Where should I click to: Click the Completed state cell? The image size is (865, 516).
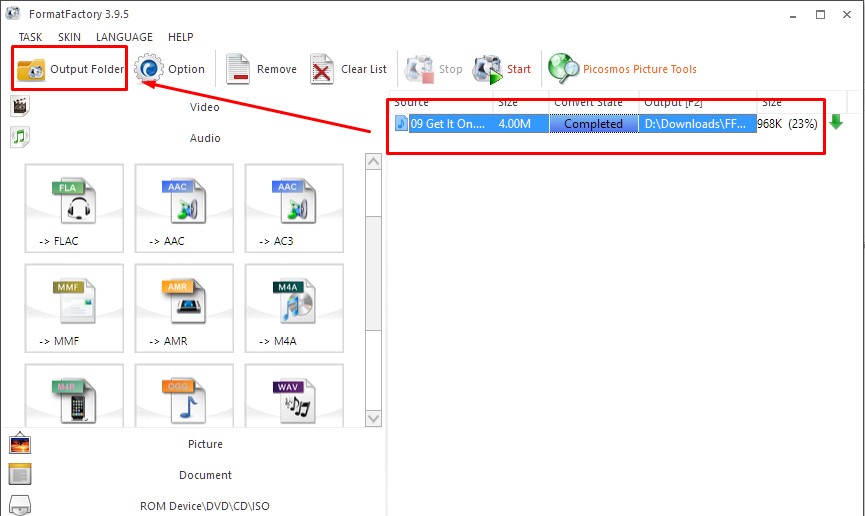pyautogui.click(x=594, y=124)
